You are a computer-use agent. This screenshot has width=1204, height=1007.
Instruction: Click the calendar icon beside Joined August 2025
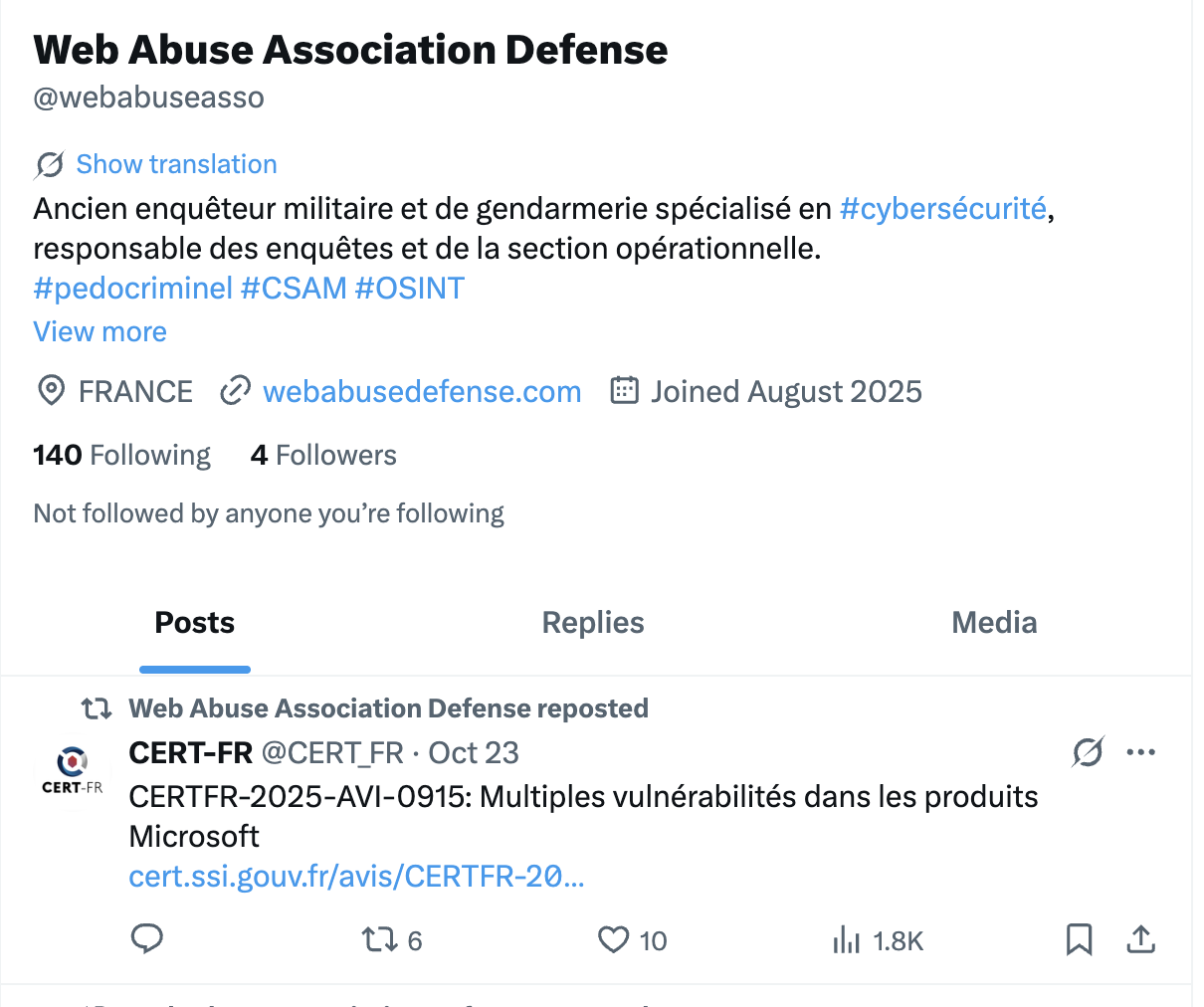[624, 390]
